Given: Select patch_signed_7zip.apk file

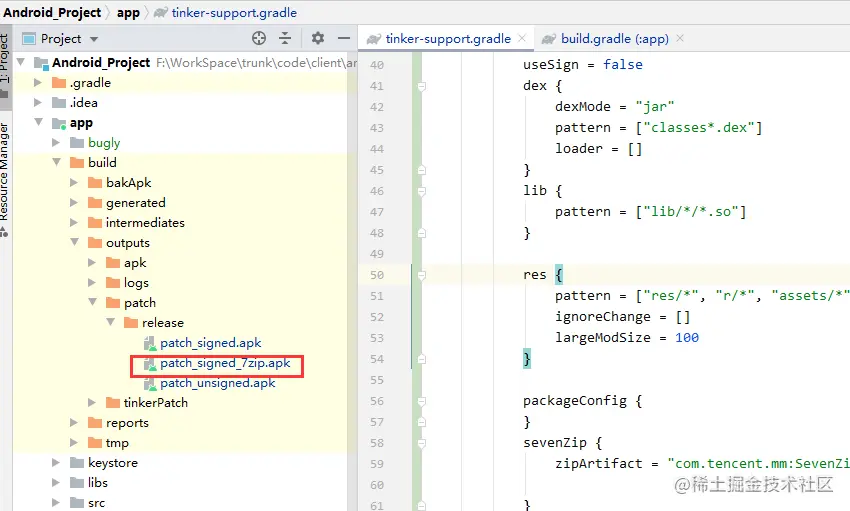Looking at the screenshot, I should pos(225,363).
